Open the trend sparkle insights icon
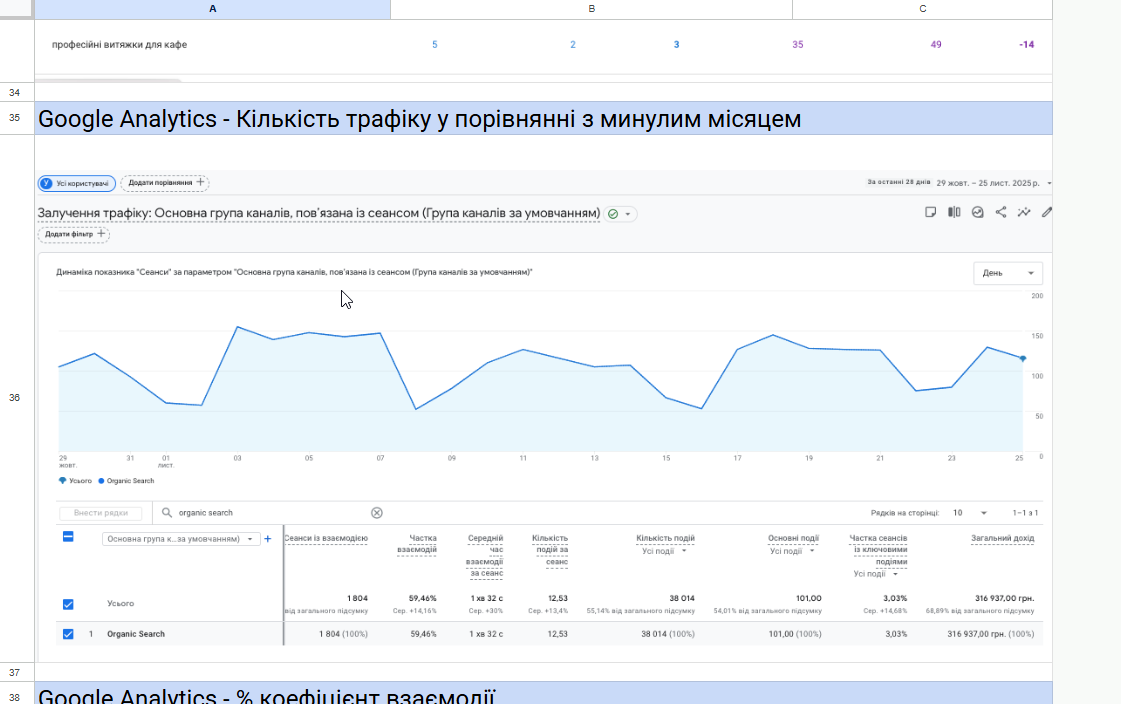This screenshot has height=704, width=1121. (1024, 212)
